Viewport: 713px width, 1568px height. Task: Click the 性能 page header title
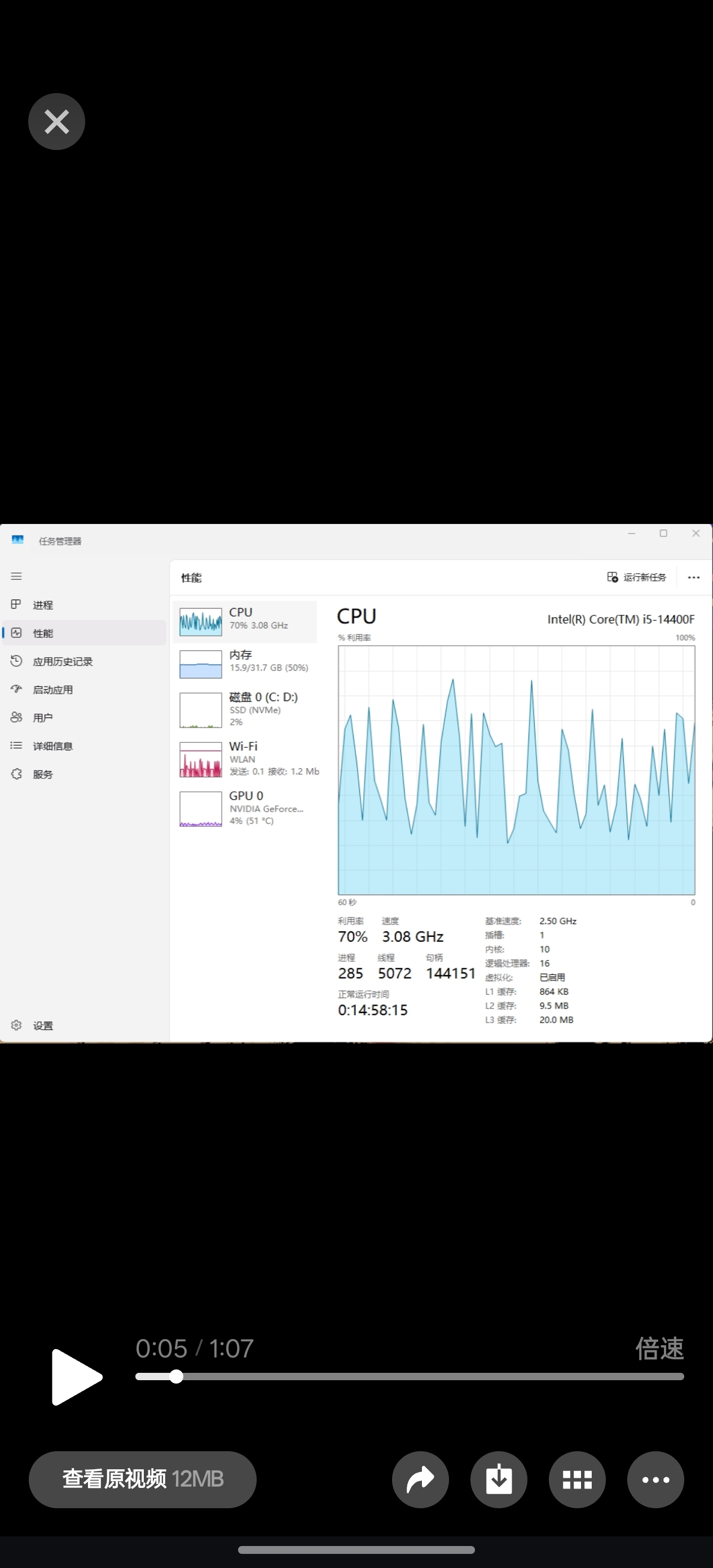(x=191, y=578)
